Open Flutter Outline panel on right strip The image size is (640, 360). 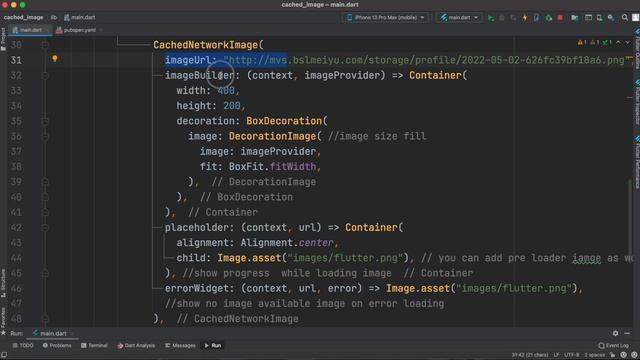pos(637,48)
